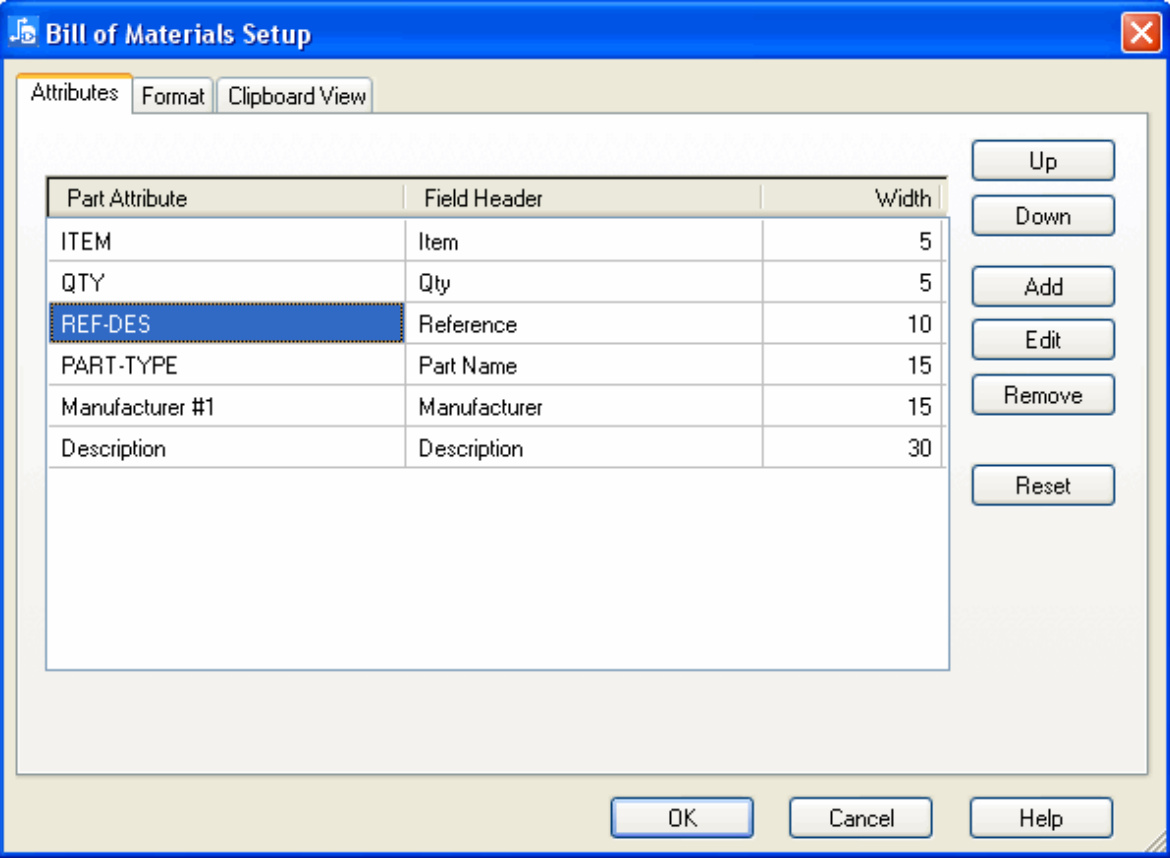Edit the selected attribute
1170x858 pixels.
(1042, 340)
